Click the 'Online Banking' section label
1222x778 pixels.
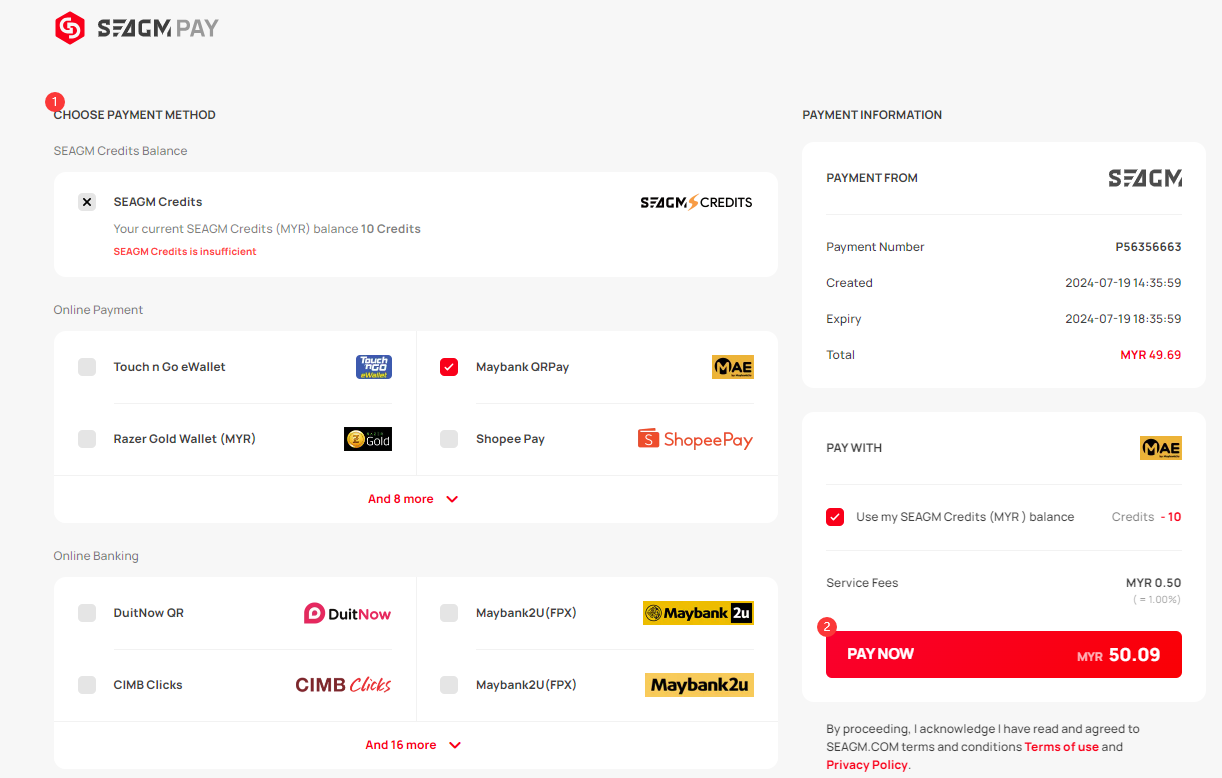click(96, 556)
